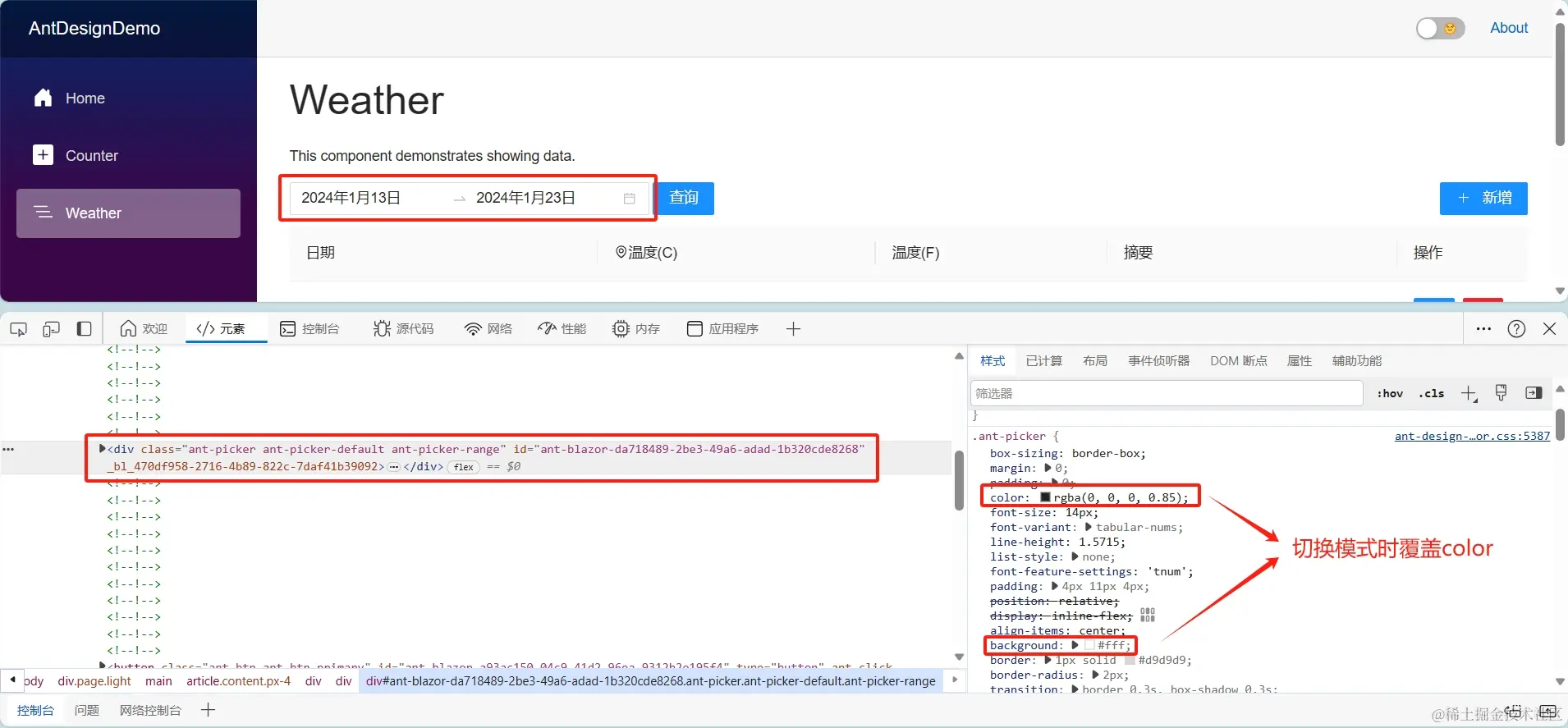This screenshot has width=1568, height=728.
Task: Click the new style rule plus icon
Action: 1469,394
